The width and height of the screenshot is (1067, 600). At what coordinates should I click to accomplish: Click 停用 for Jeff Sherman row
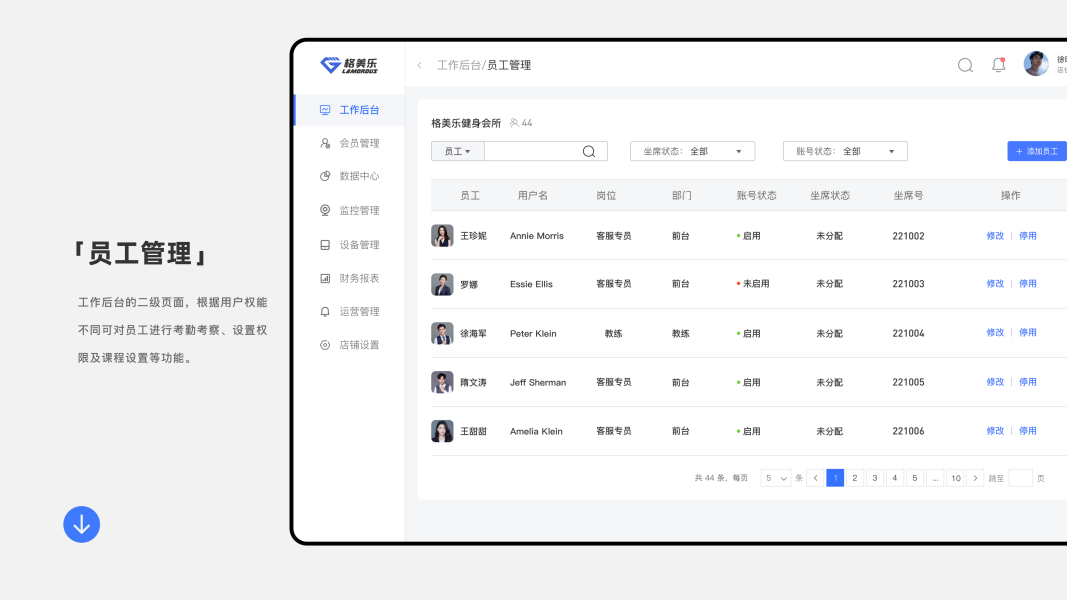coord(1028,382)
